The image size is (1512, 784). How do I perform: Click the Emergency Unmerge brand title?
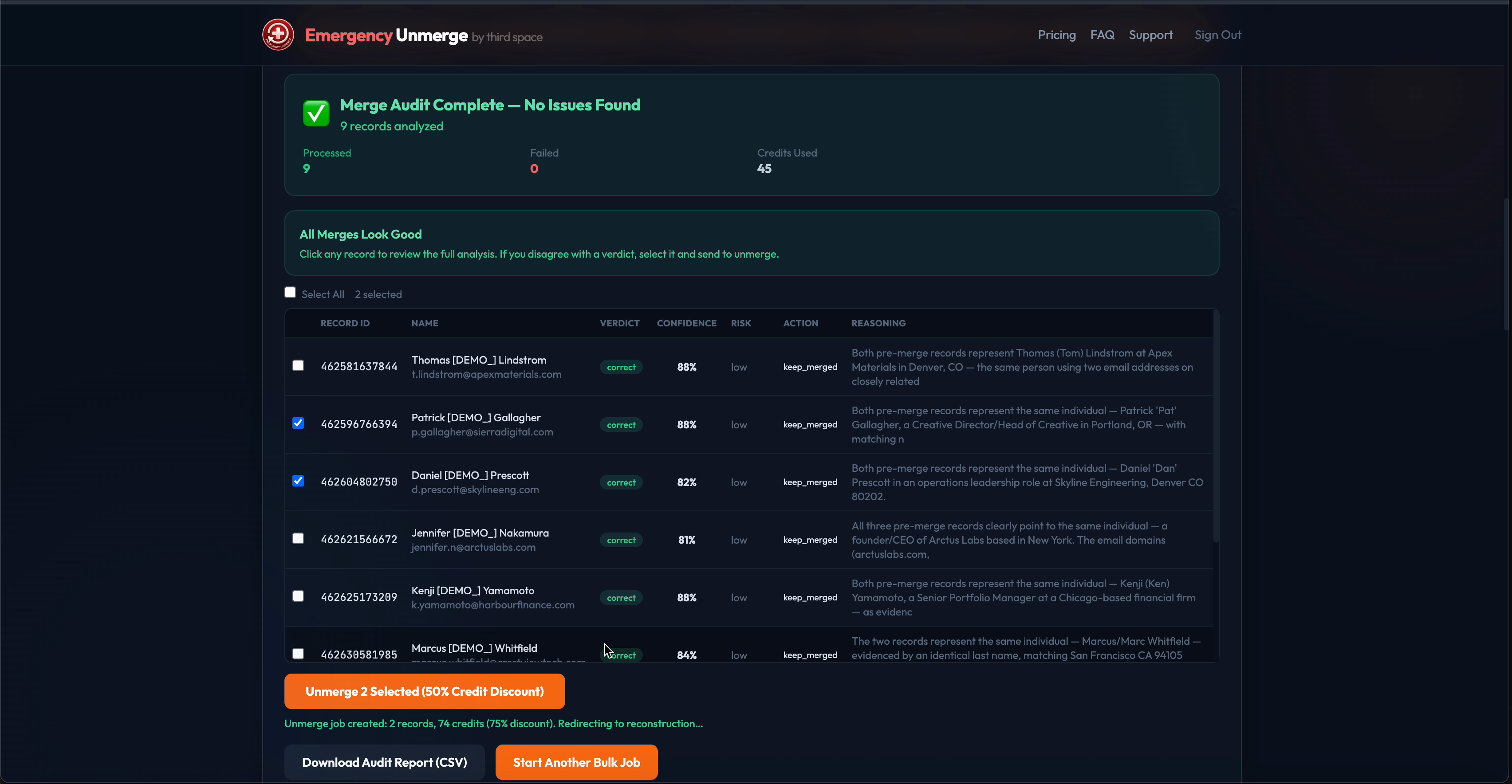[386, 35]
